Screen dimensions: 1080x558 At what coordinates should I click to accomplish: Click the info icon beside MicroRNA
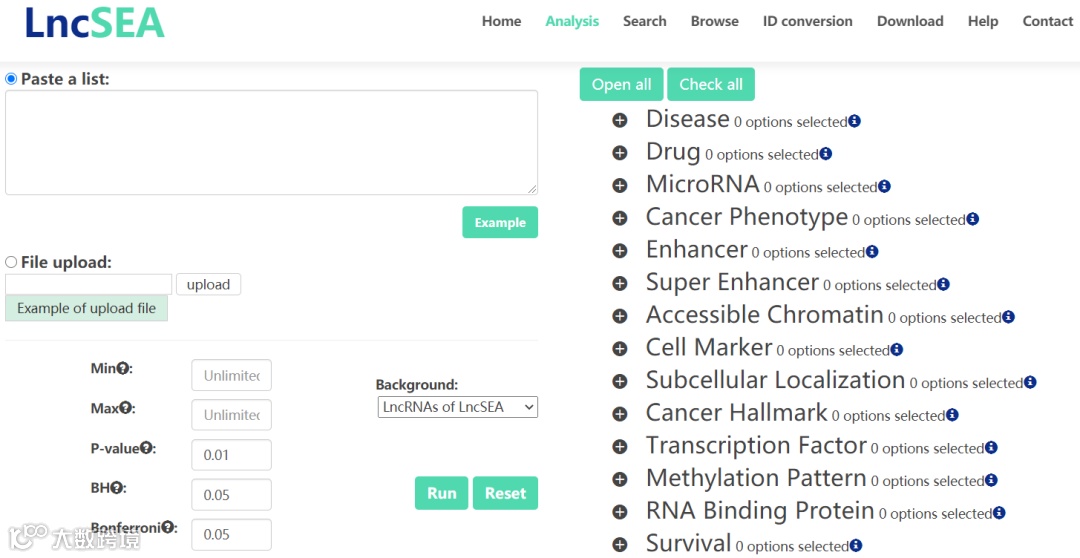click(884, 187)
